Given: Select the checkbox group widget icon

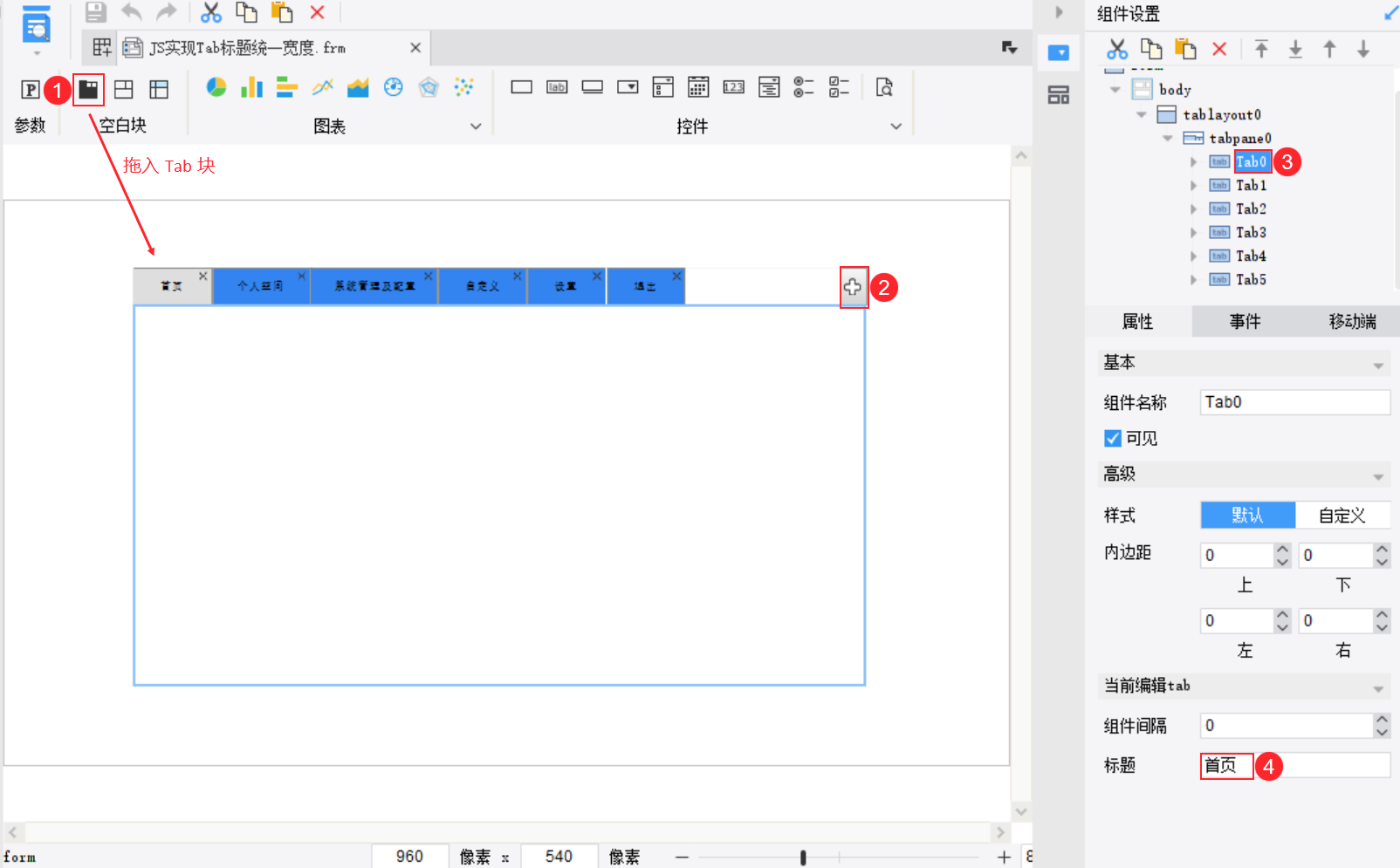Looking at the screenshot, I should pyautogui.click(x=840, y=87).
